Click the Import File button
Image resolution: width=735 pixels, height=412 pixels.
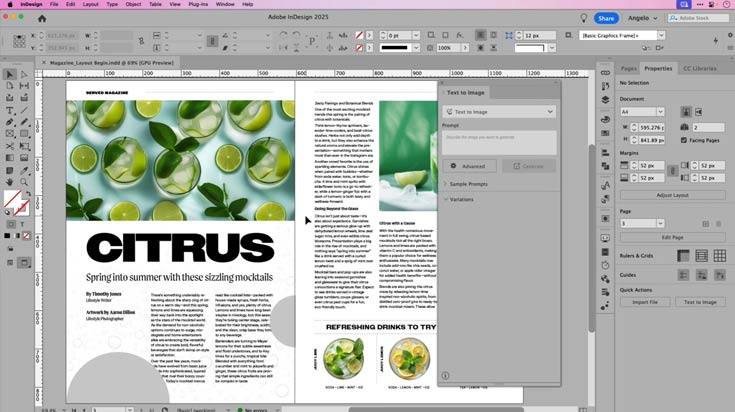pos(645,302)
